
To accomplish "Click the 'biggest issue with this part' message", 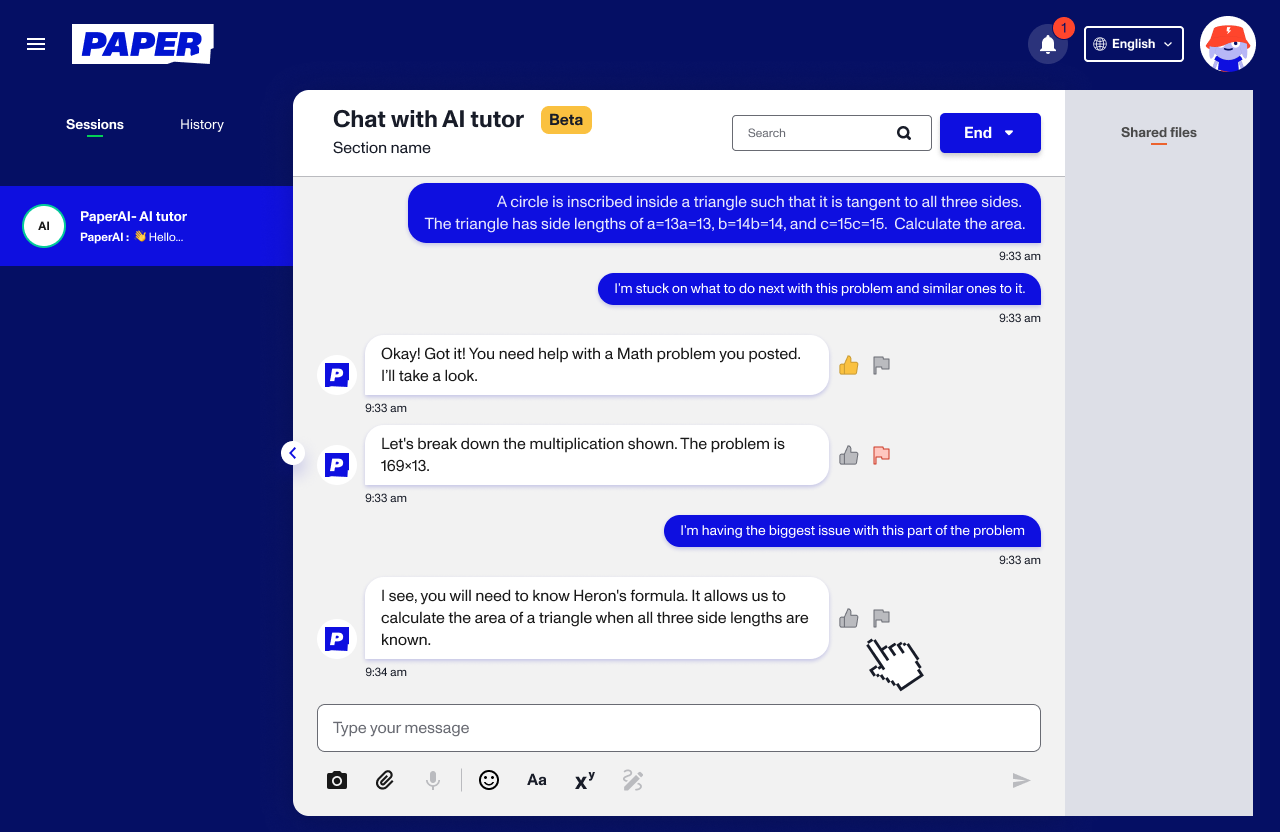I will click(x=853, y=531).
